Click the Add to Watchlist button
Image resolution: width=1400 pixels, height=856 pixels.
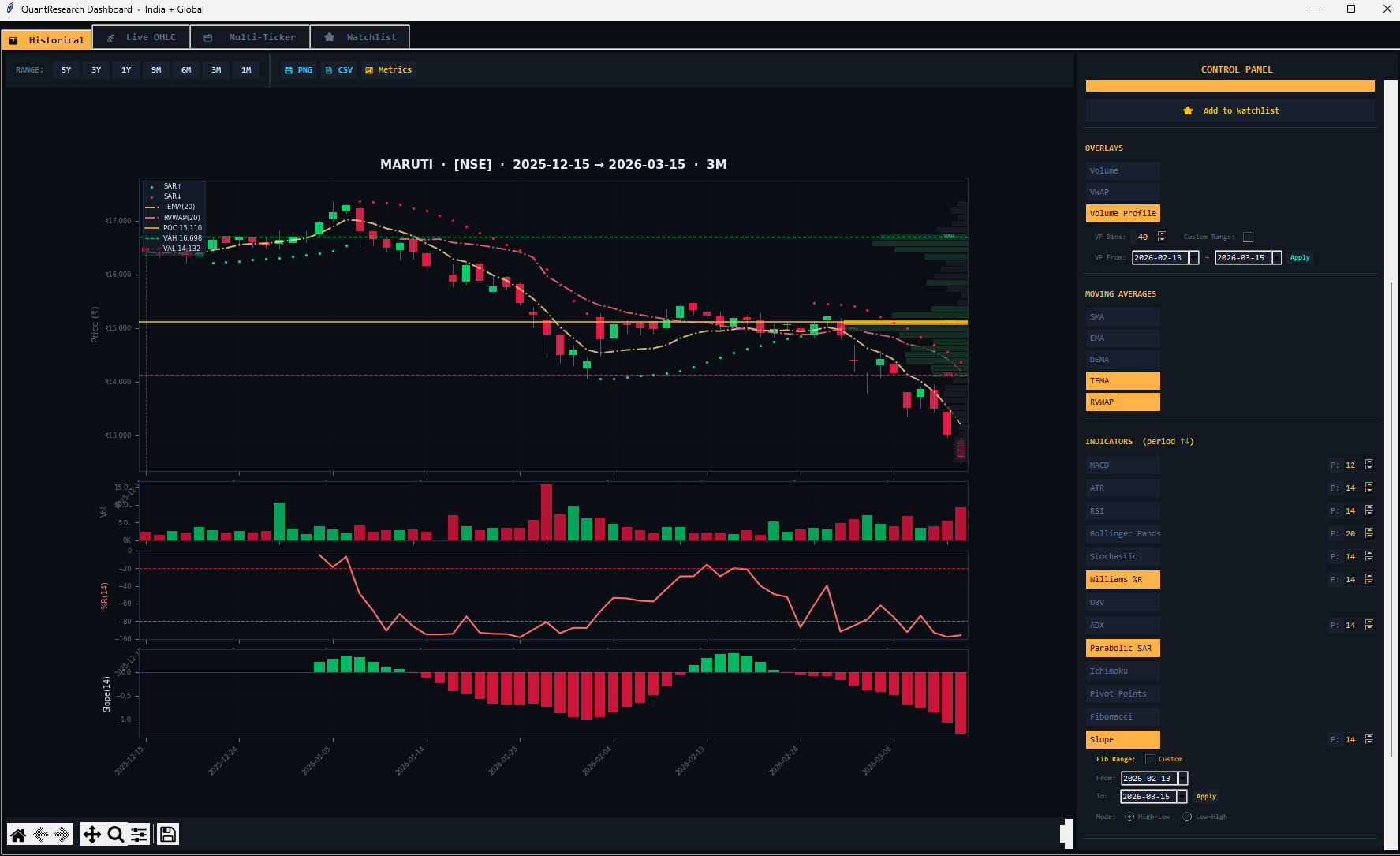point(1230,111)
